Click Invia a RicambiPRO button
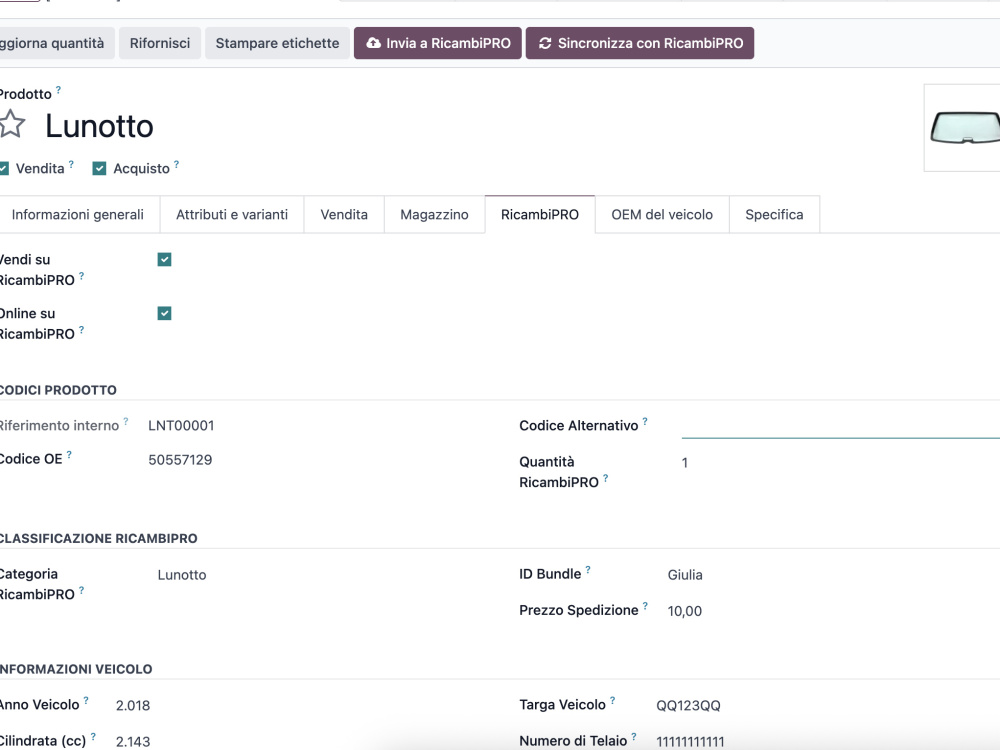This screenshot has width=1000, height=750. pos(438,43)
